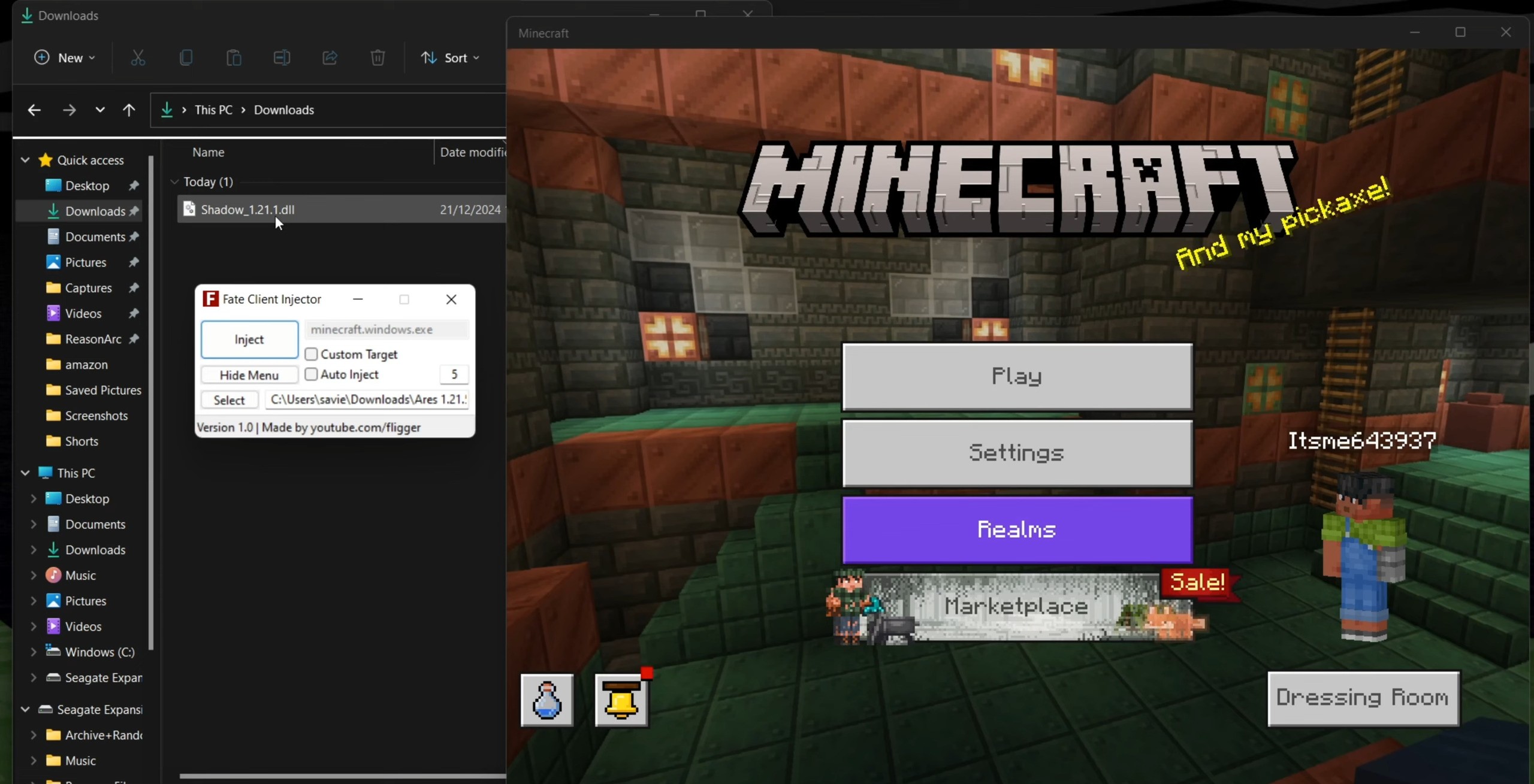Expand Music under This PC
Screen dimensions: 1534x784
[x=34, y=576]
